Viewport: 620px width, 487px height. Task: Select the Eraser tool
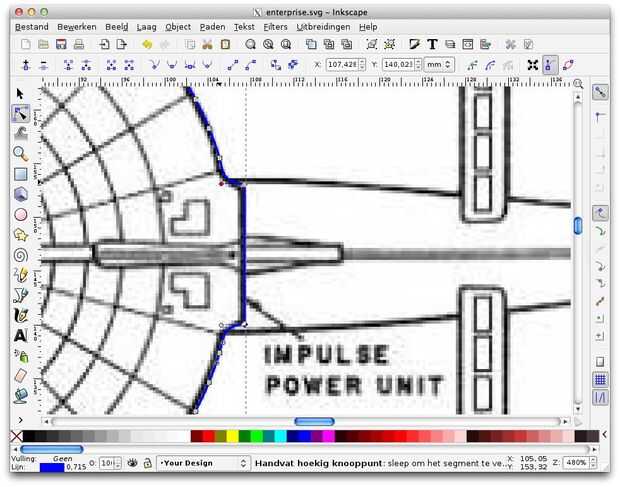pos(21,376)
